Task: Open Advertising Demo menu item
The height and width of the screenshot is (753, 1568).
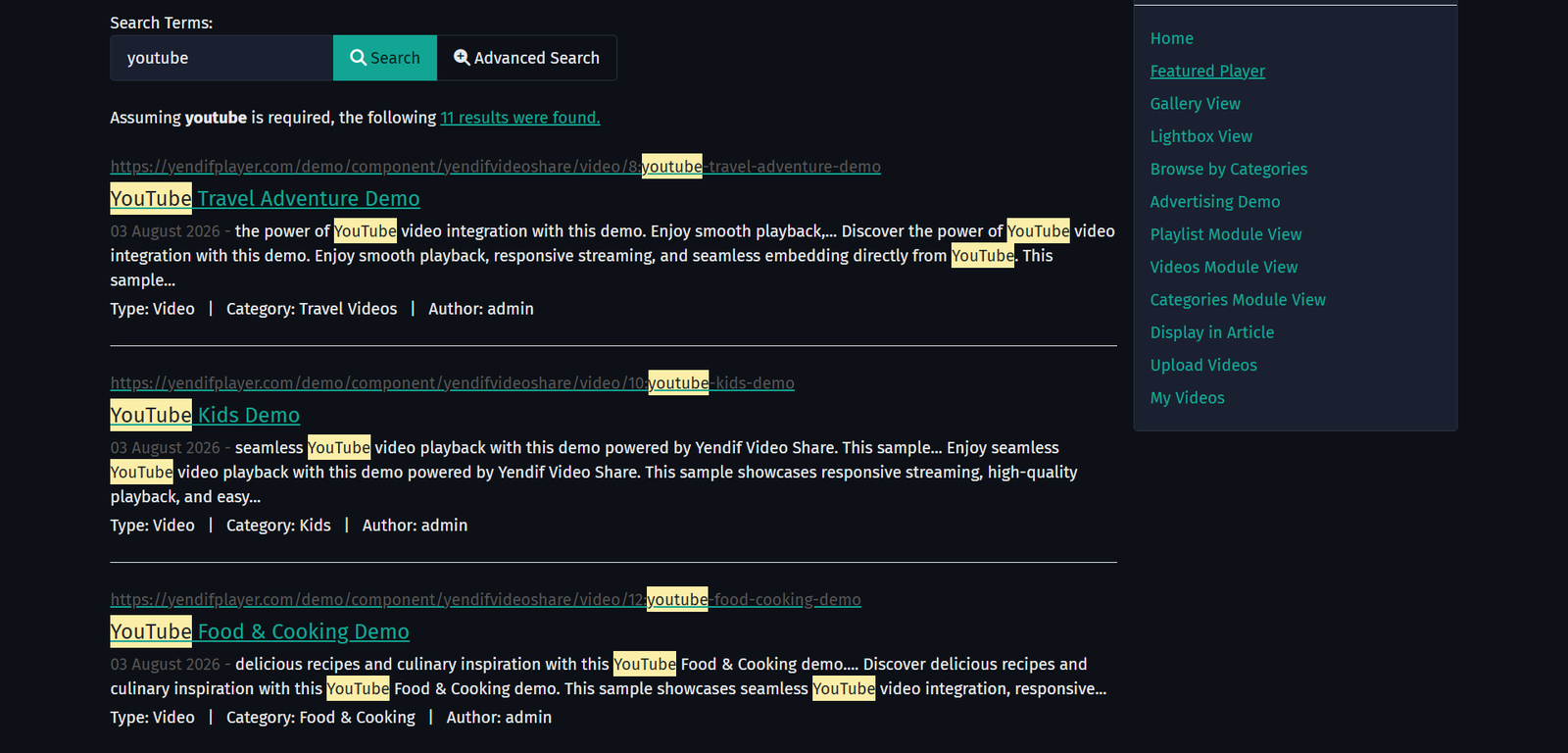Action: pyautogui.click(x=1215, y=202)
